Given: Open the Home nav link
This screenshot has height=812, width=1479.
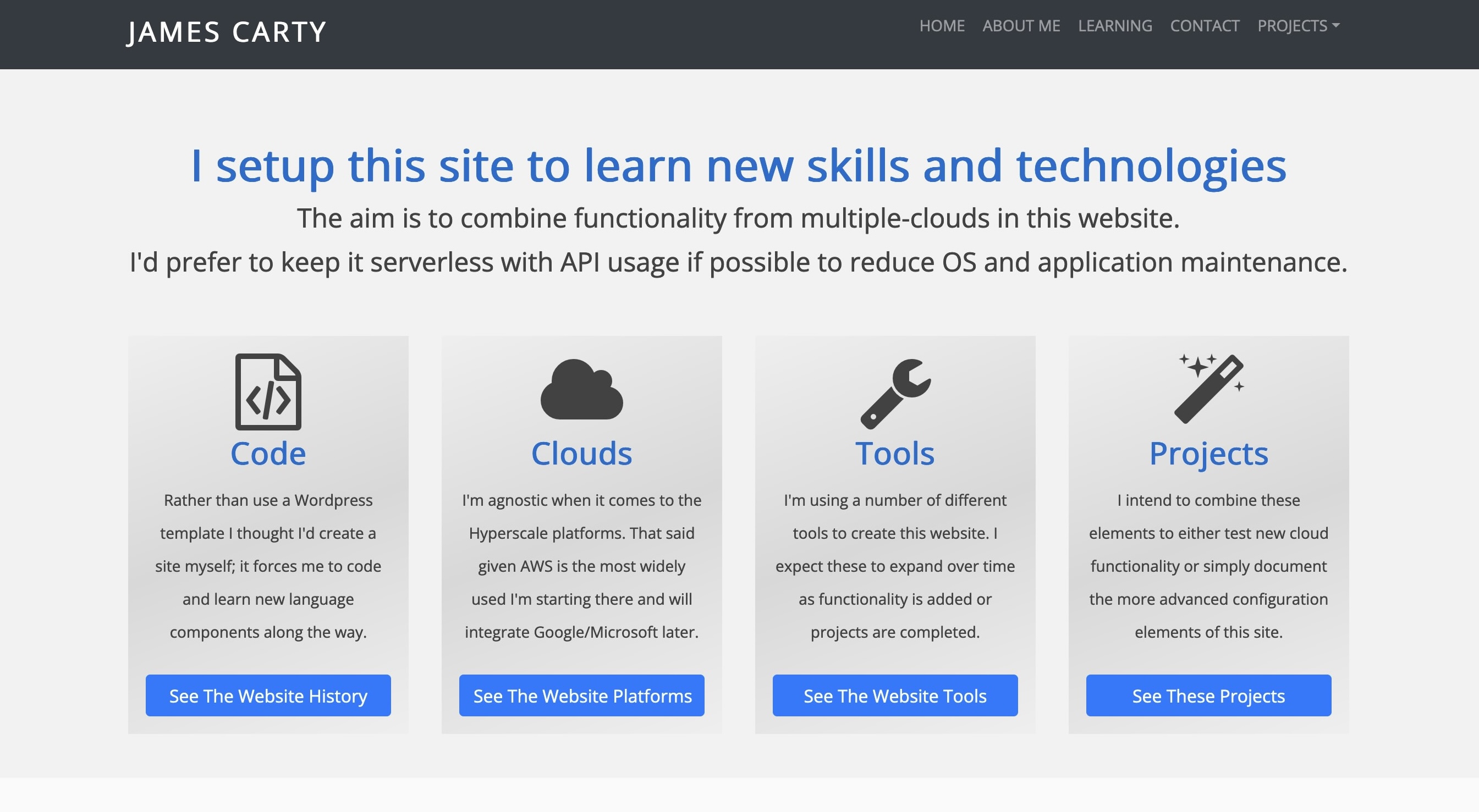Looking at the screenshot, I should point(942,26).
